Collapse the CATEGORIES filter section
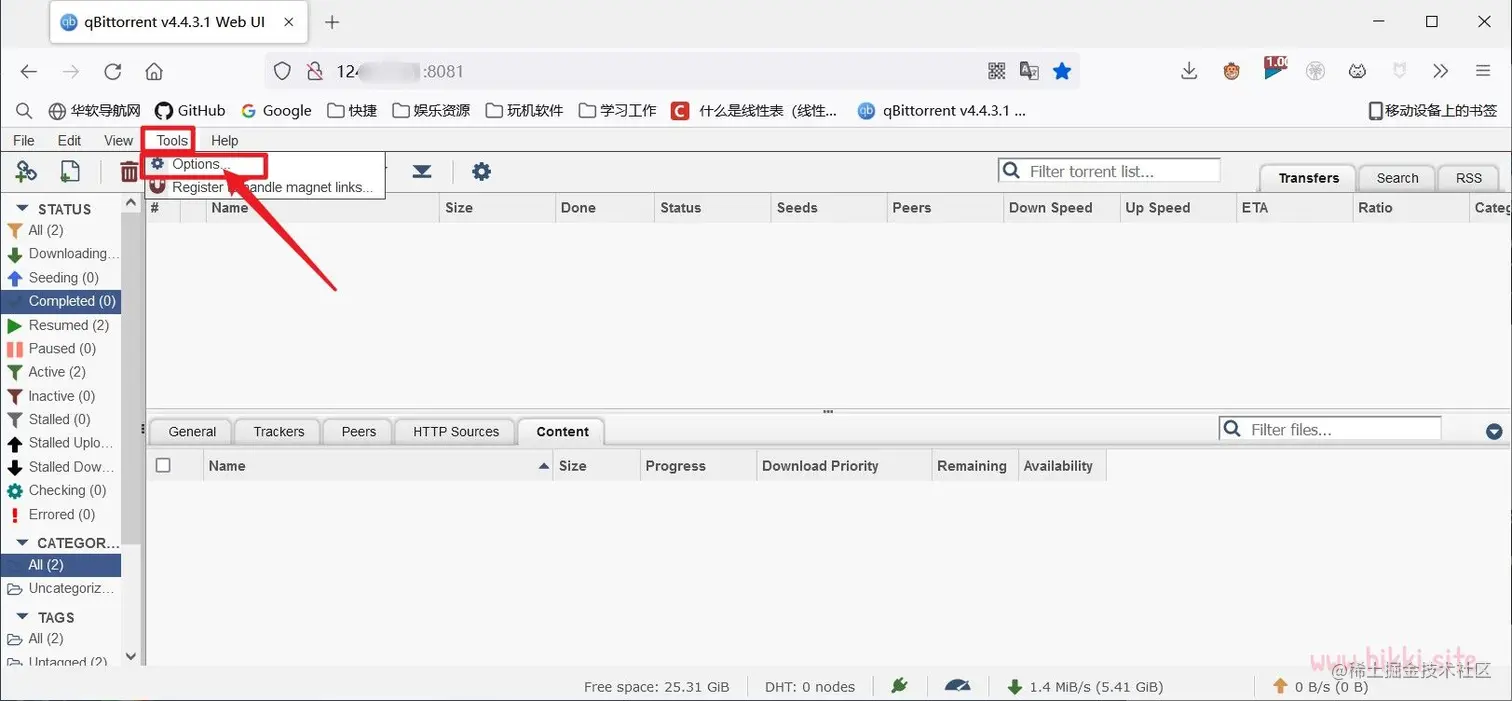Image resolution: width=1512 pixels, height=701 pixels. 22,543
